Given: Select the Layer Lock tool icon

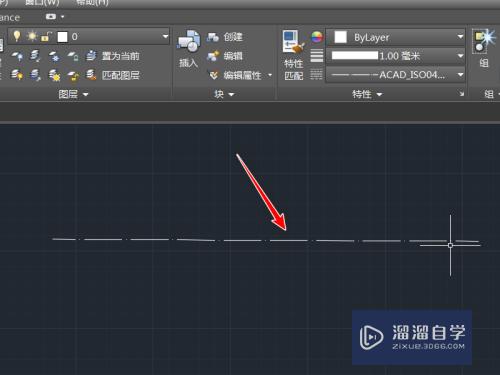Looking at the screenshot, I should [73, 56].
